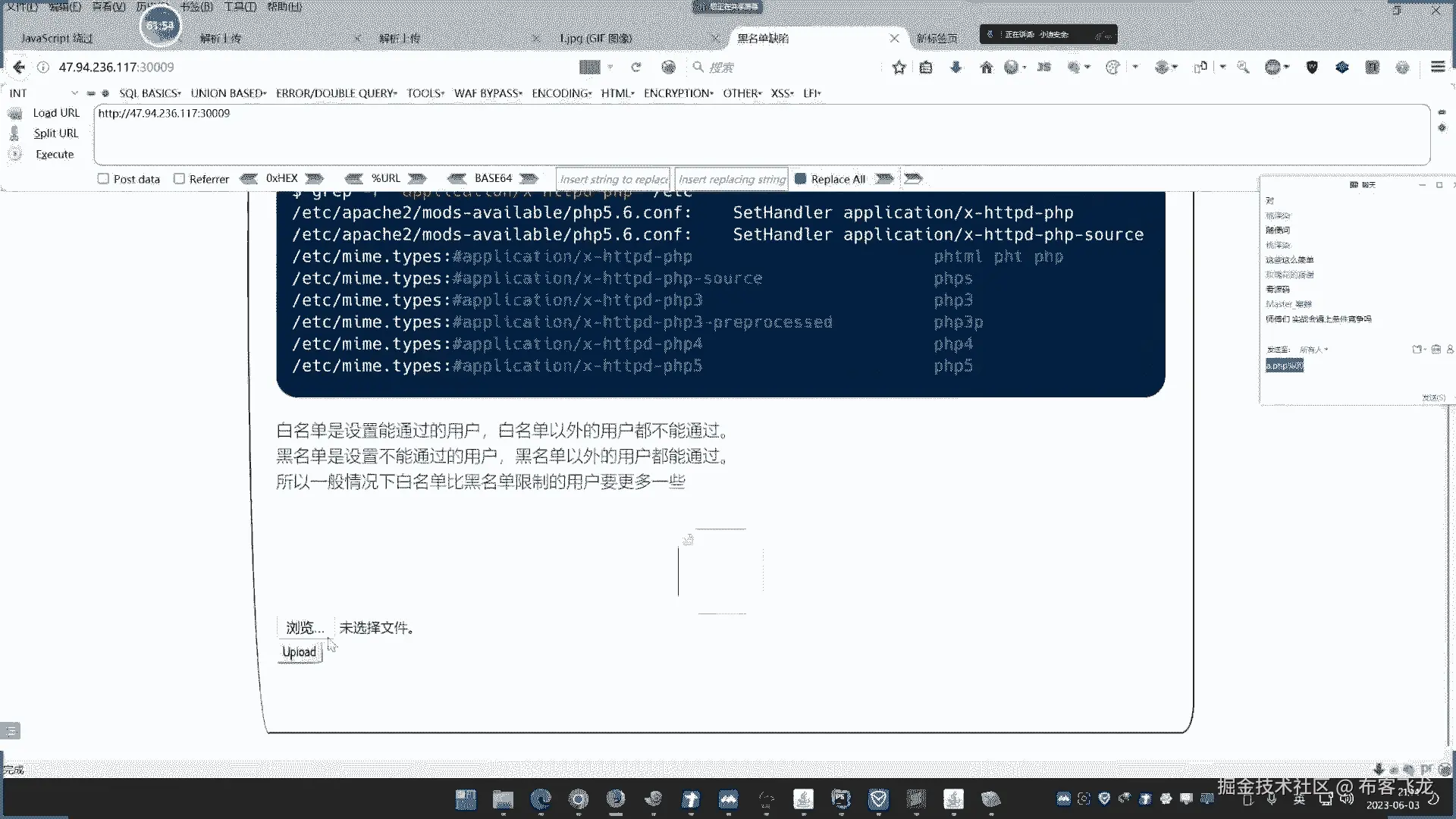
Task: Enable the Referrer checkbox
Action: 179,179
